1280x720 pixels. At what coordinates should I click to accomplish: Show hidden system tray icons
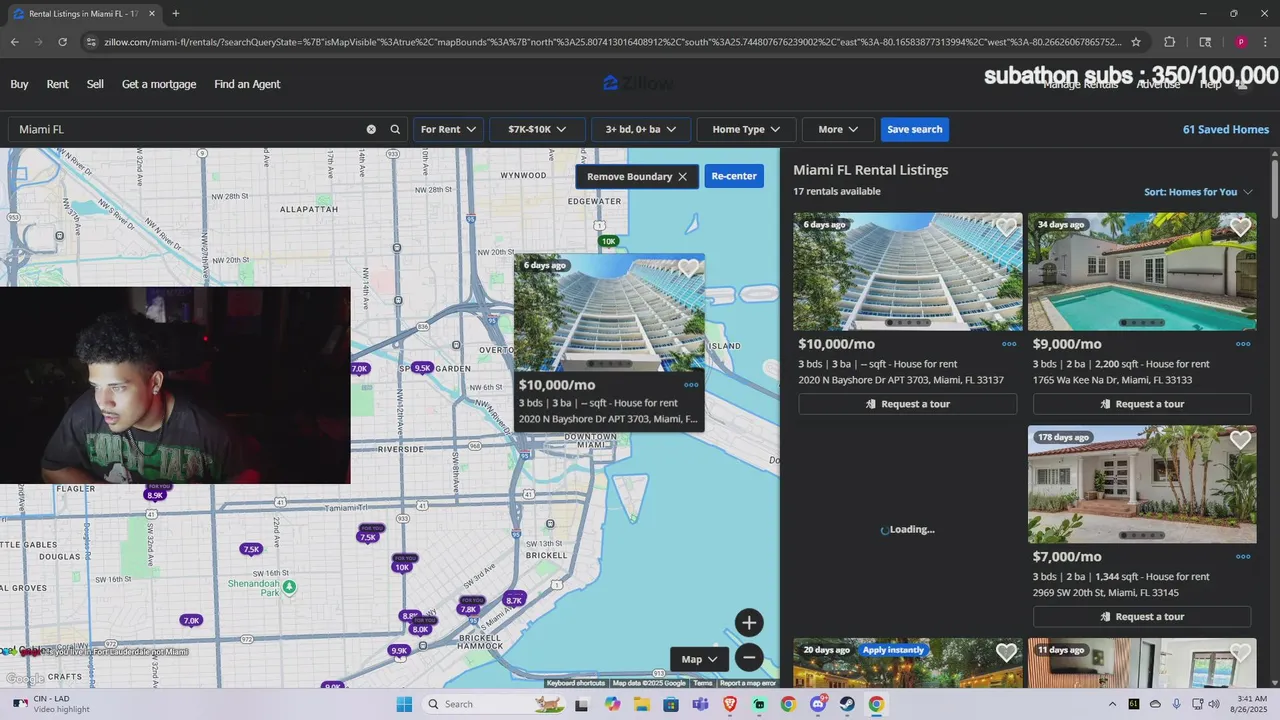pos(1112,704)
